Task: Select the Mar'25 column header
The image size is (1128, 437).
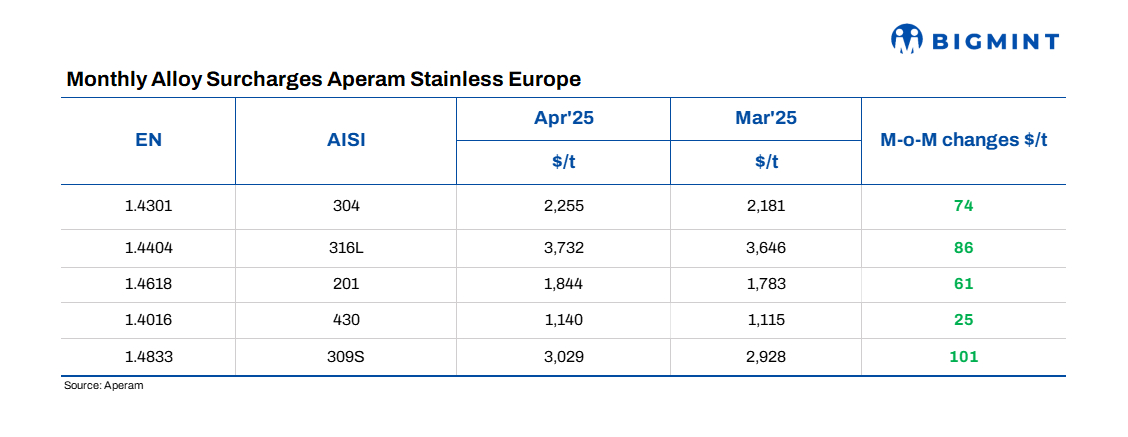Action: [765, 119]
